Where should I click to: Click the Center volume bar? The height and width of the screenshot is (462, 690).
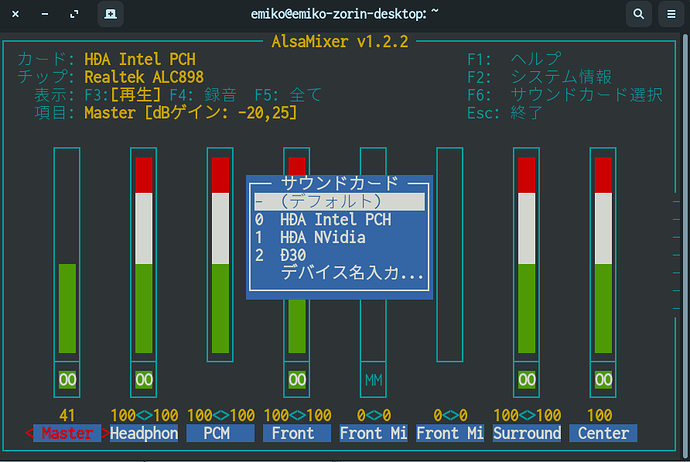(x=603, y=254)
